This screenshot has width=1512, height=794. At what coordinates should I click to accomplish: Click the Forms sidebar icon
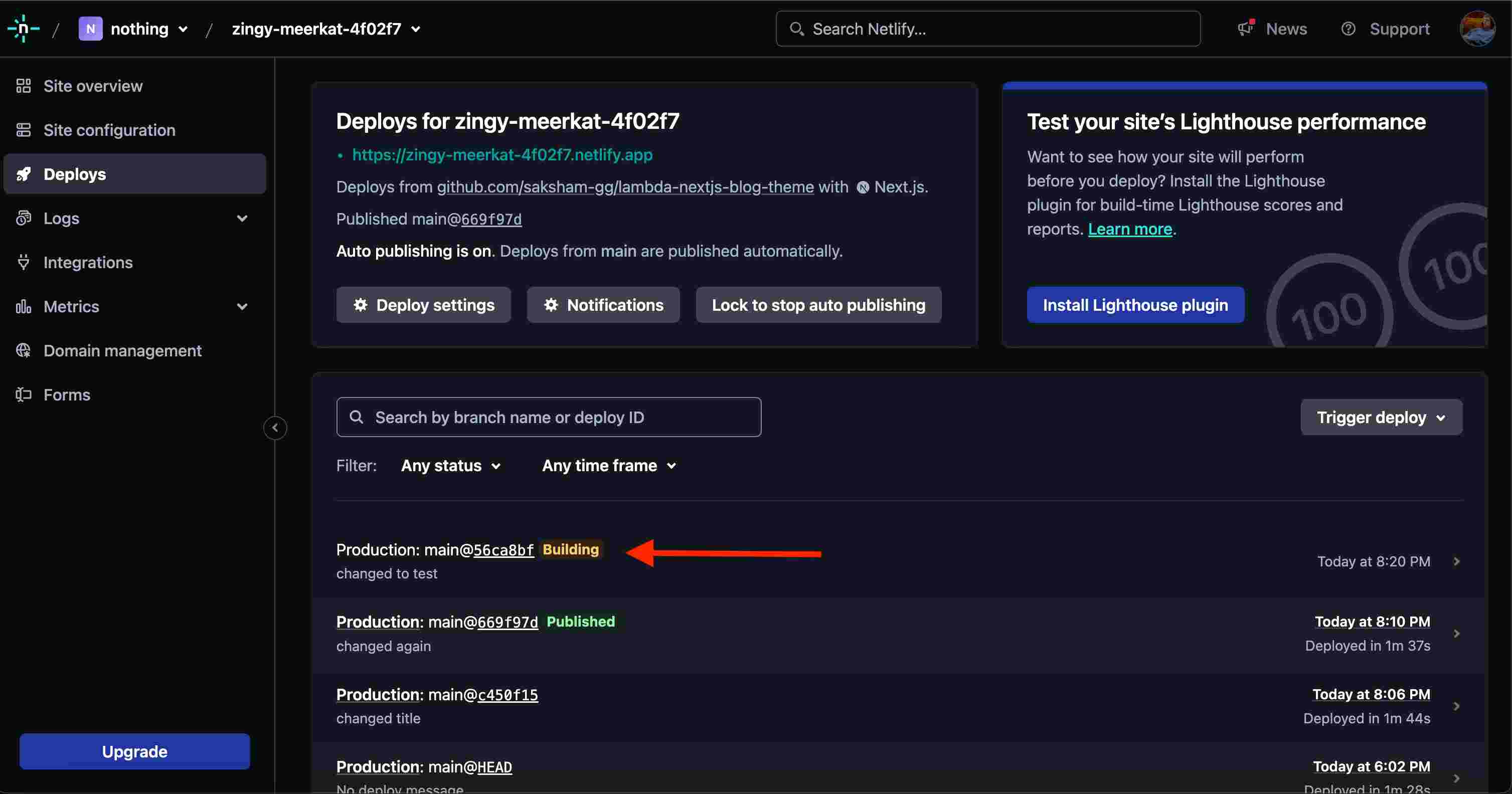tap(24, 394)
